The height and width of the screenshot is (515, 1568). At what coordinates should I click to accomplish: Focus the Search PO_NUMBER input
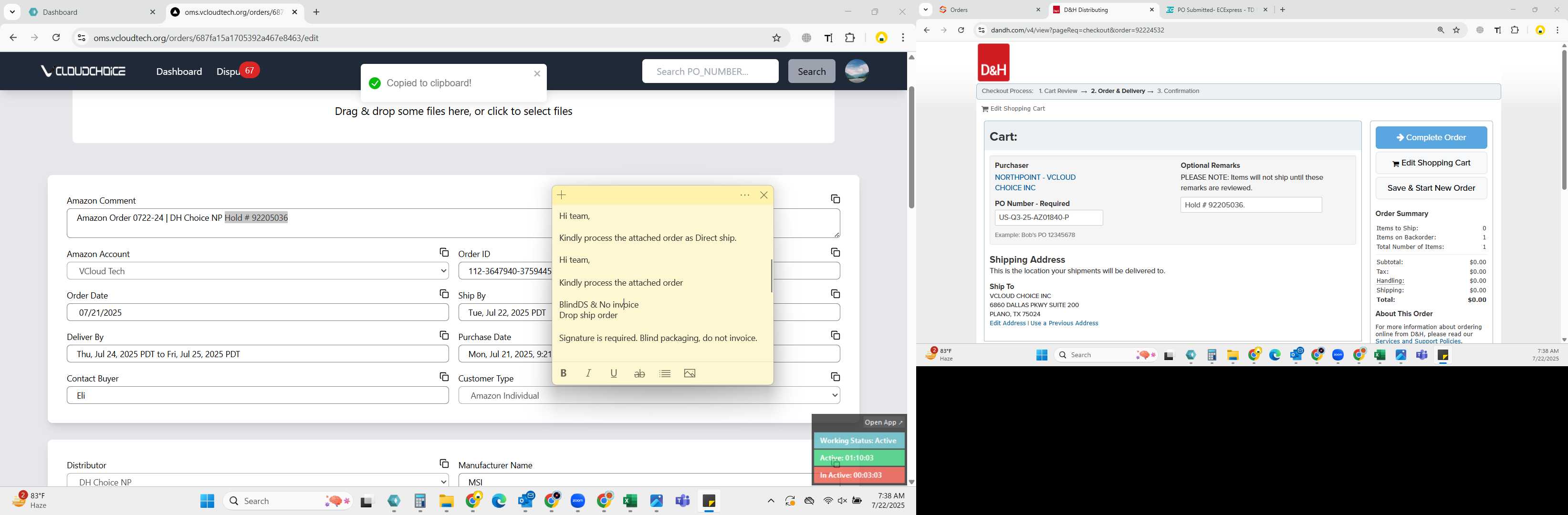[710, 71]
